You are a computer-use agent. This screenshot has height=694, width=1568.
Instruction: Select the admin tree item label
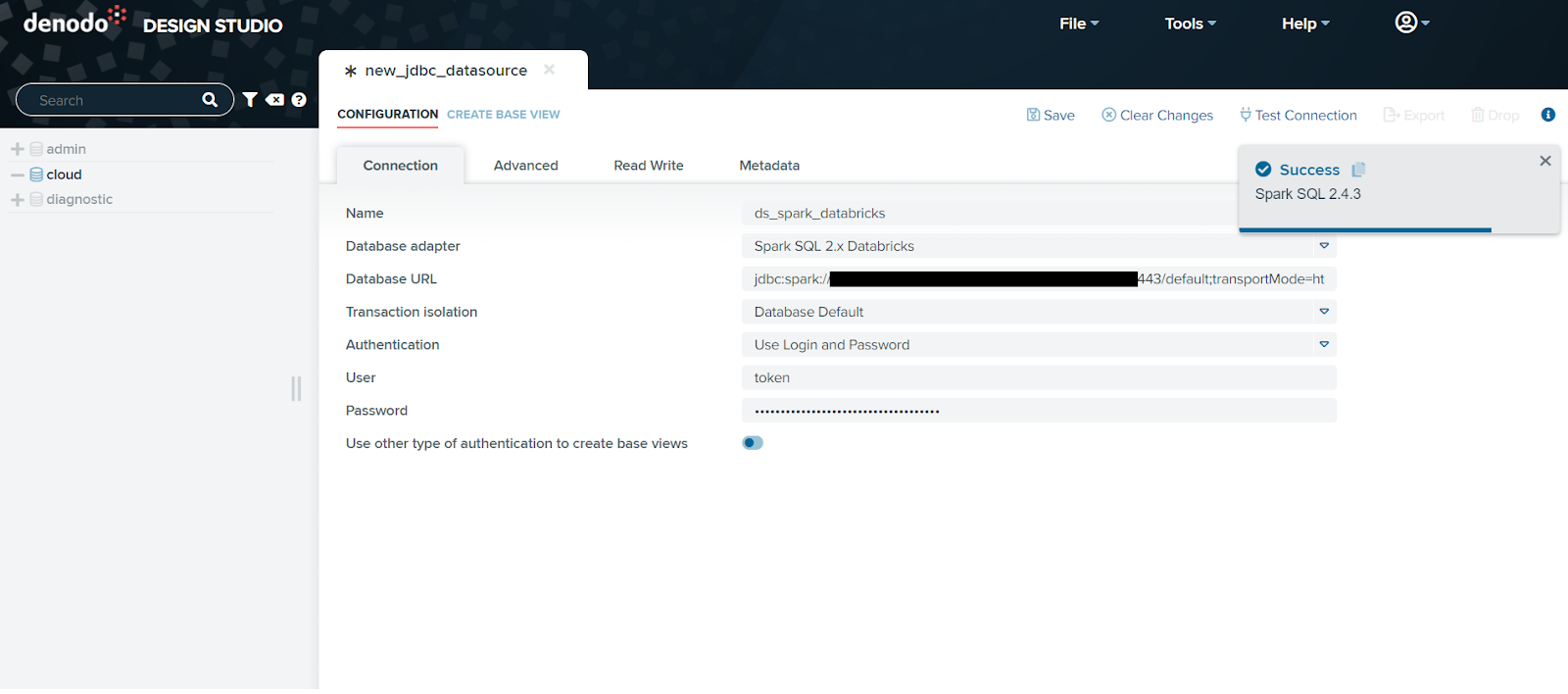coord(67,149)
